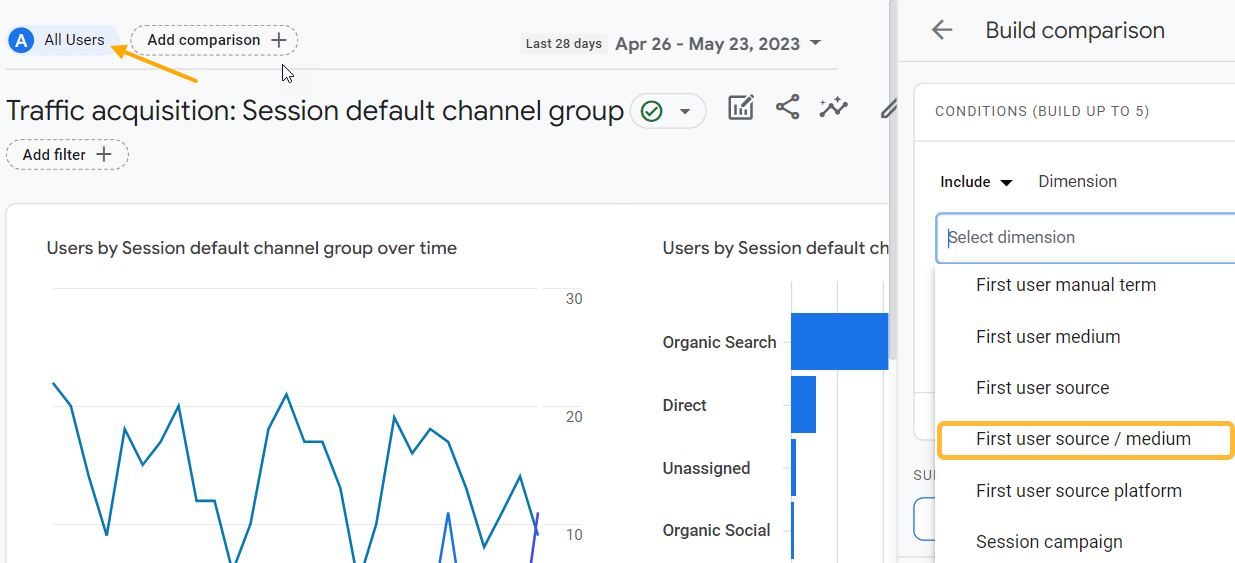Click the green checkmark status icon
This screenshot has width=1235, height=563.
tap(652, 111)
